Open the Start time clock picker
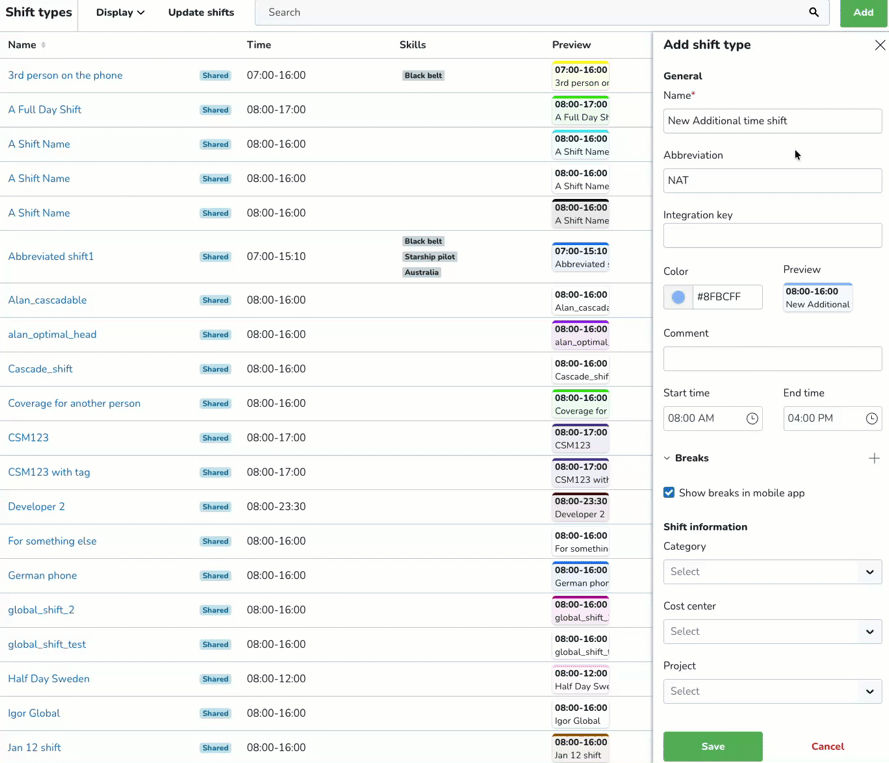The width and height of the screenshot is (889, 763). pyautogui.click(x=752, y=418)
